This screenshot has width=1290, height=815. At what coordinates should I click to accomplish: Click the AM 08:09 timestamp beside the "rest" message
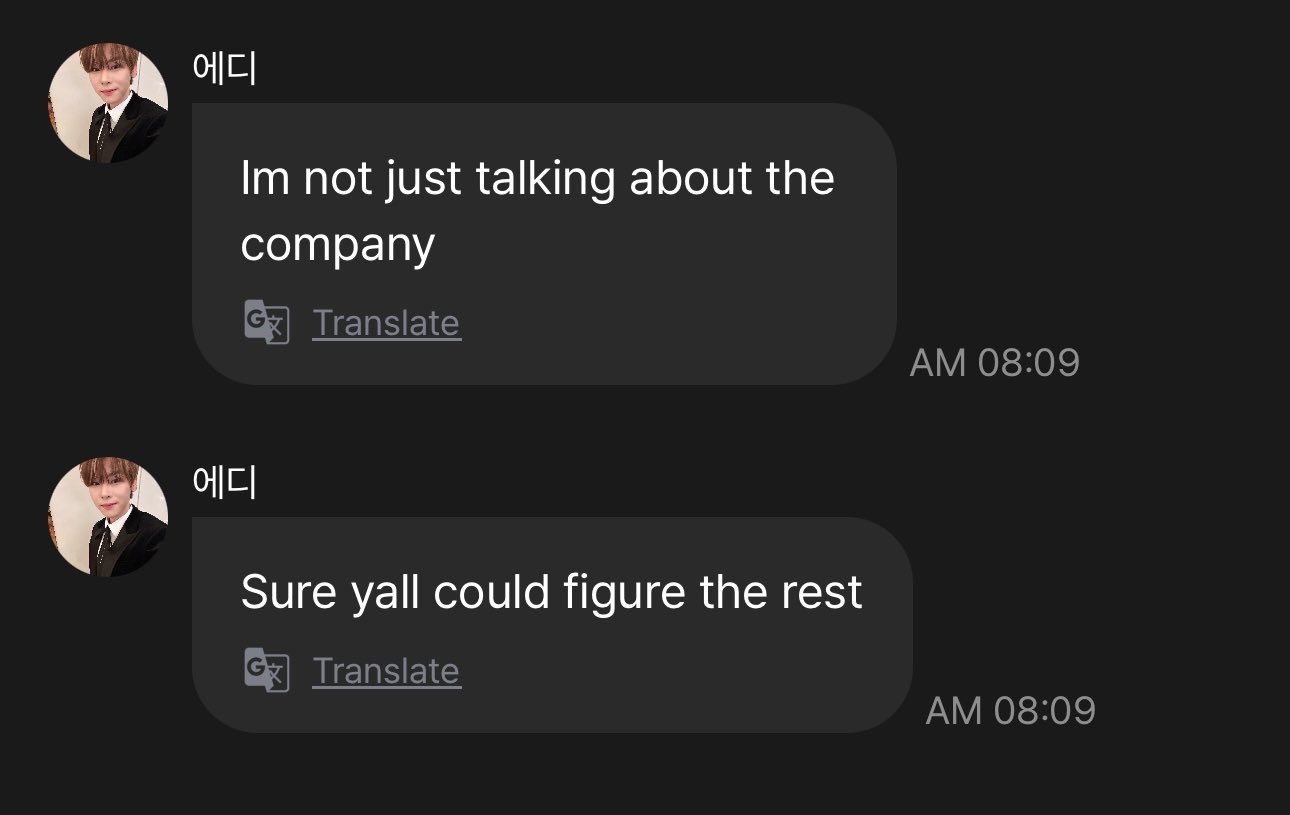(1010, 711)
